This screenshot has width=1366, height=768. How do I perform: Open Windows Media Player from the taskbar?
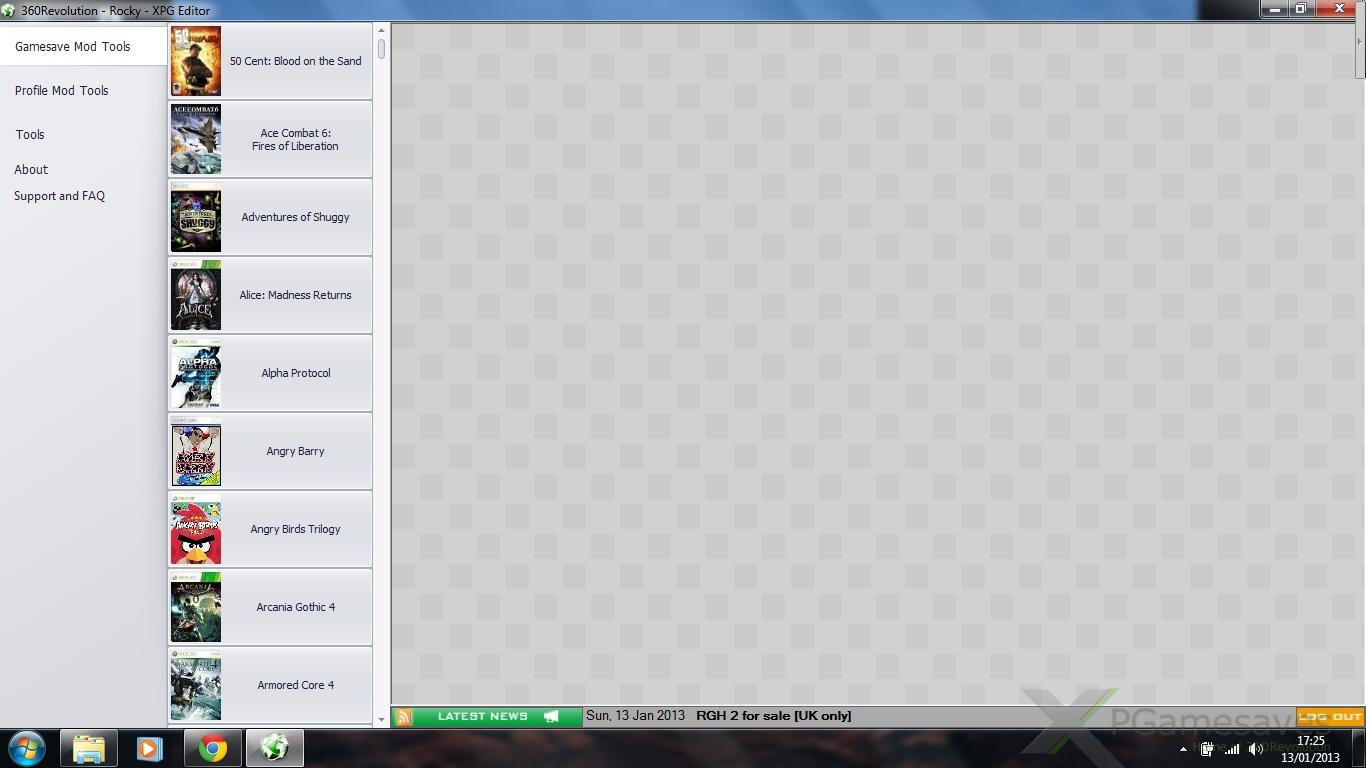150,748
